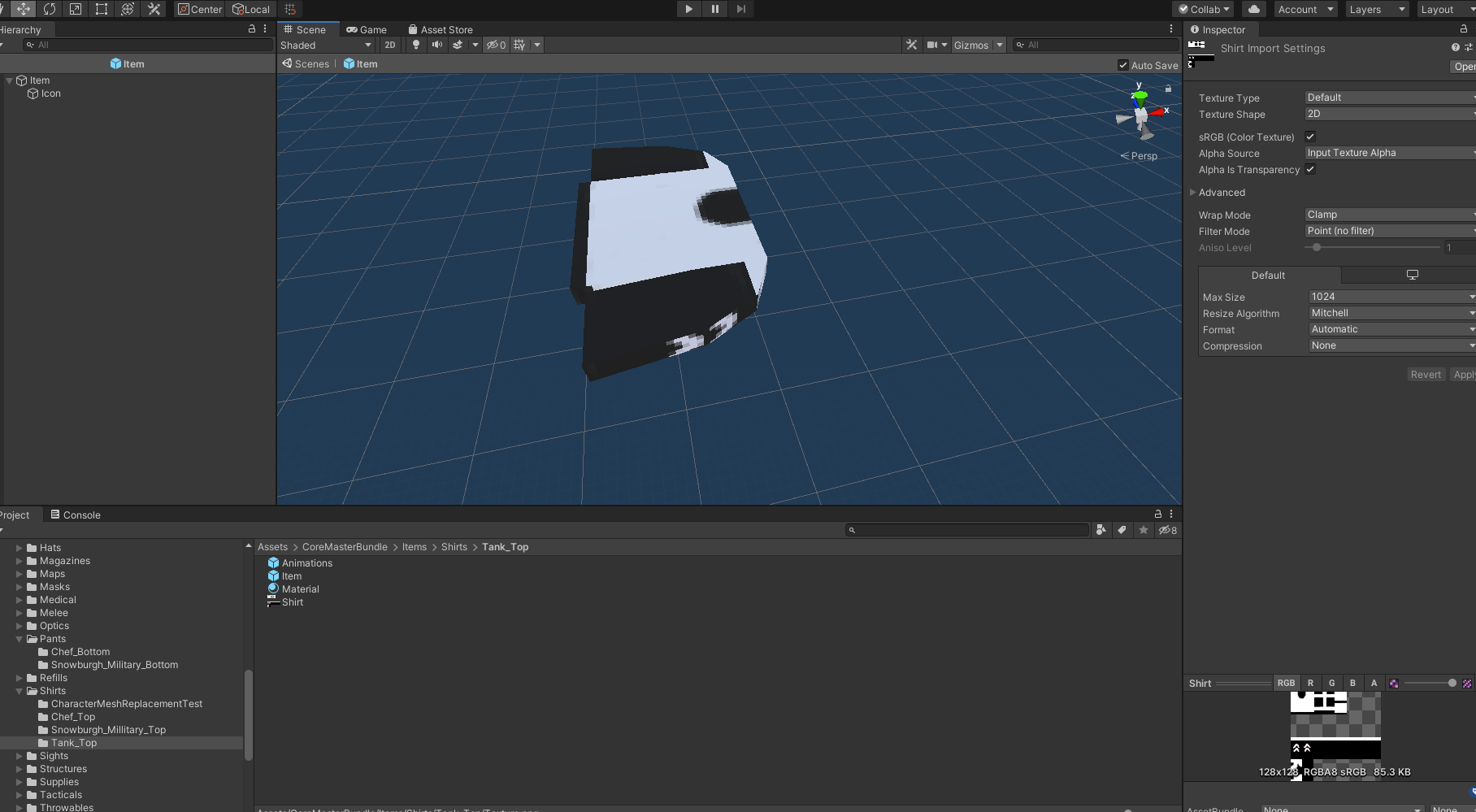Viewport: 1476px width, 812px height.
Task: Click the cloud services icon
Action: 1254,9
